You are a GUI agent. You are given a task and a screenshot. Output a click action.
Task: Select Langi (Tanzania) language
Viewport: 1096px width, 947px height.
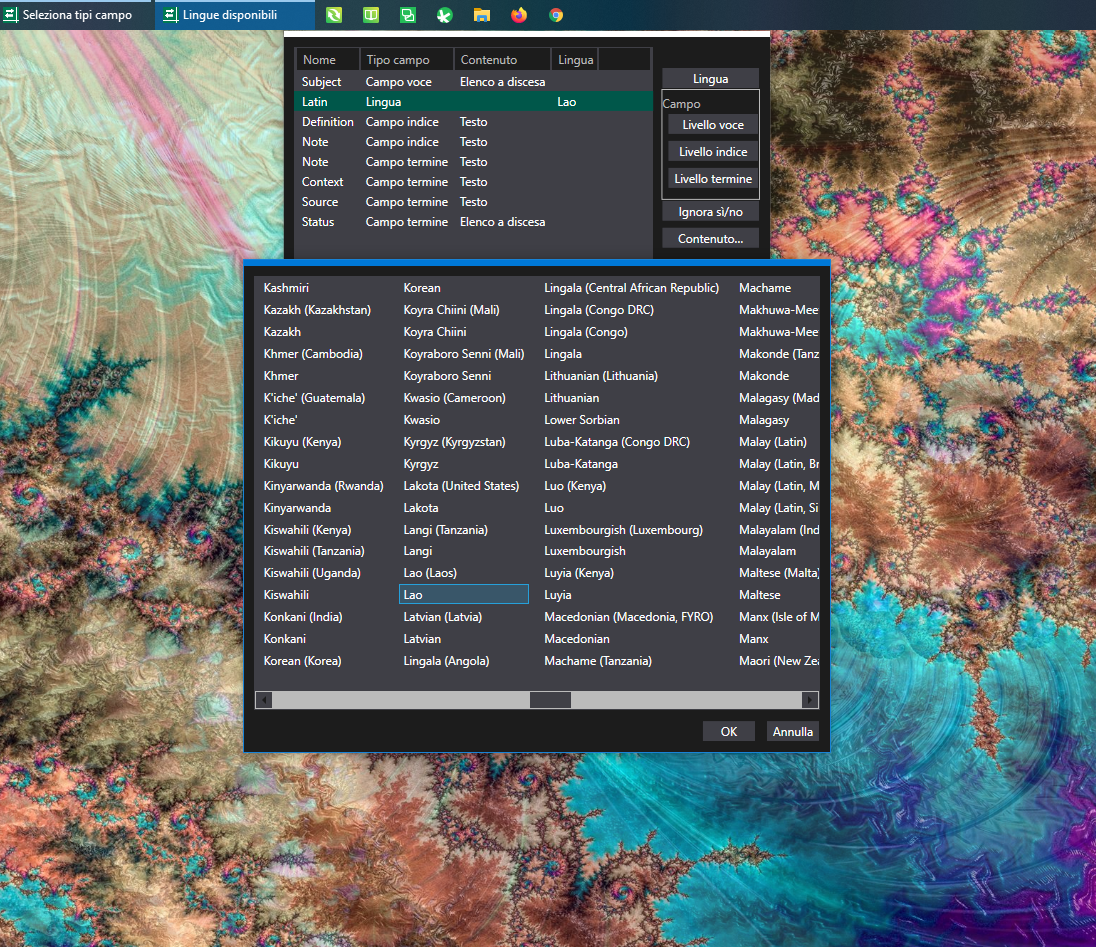[445, 530]
